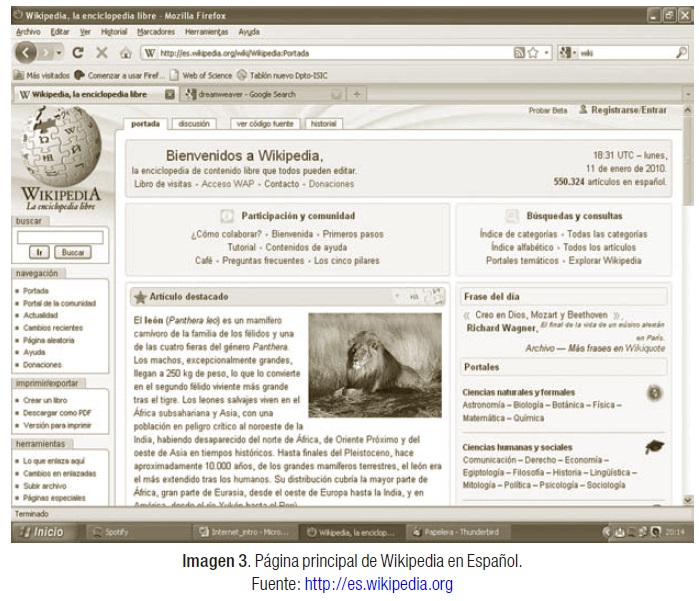Click the search magnifier icon
699x601 pixels.
(x=681, y=53)
